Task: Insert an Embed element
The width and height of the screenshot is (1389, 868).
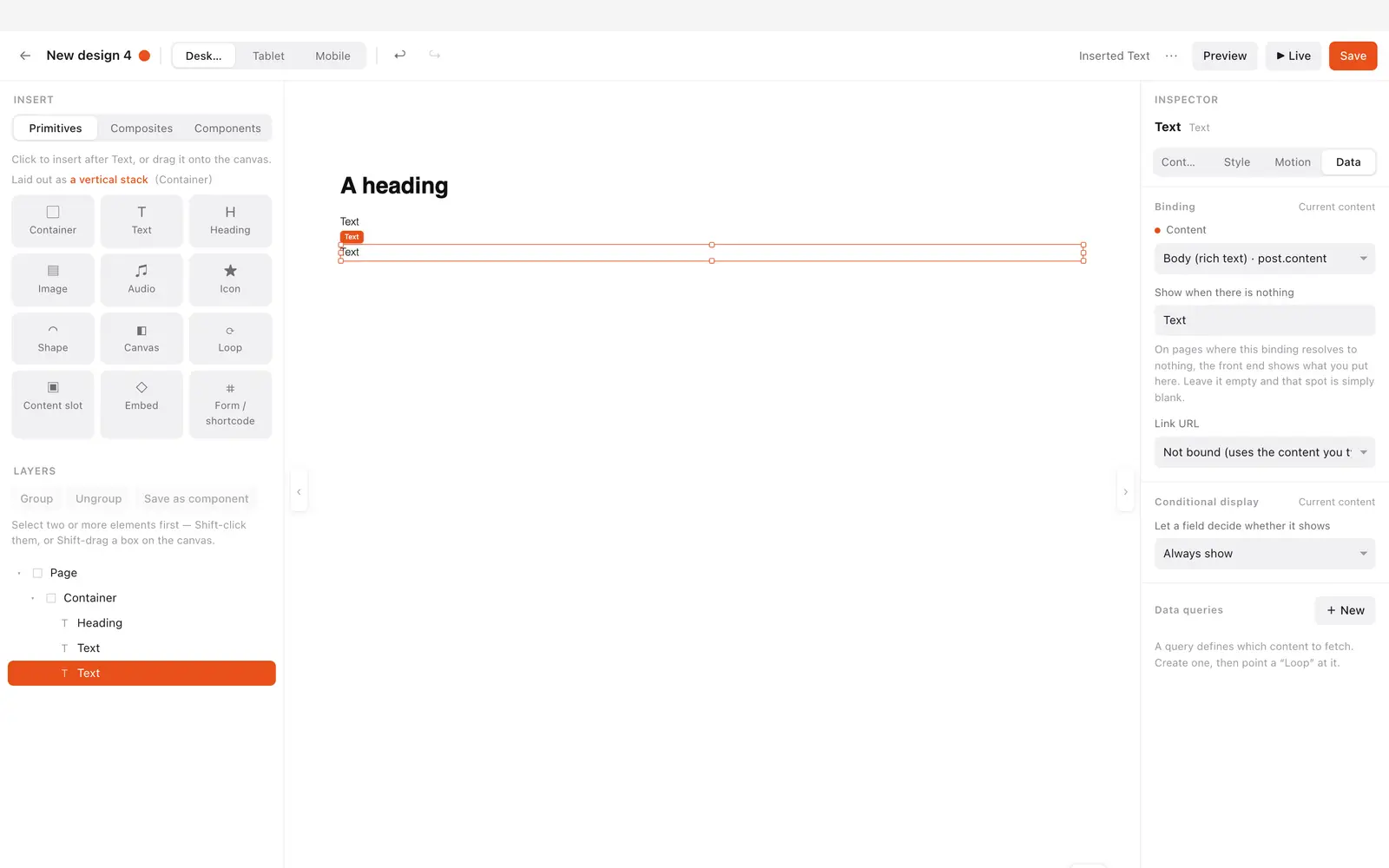Action: pos(142,404)
